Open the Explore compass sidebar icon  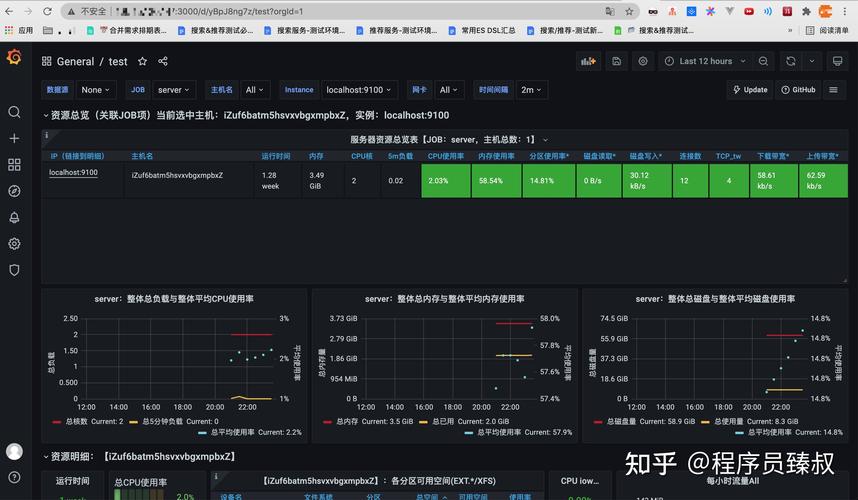pos(14,191)
